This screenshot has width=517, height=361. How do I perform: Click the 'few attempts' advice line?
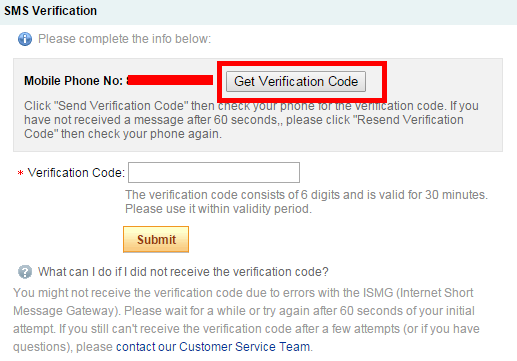click(246, 329)
